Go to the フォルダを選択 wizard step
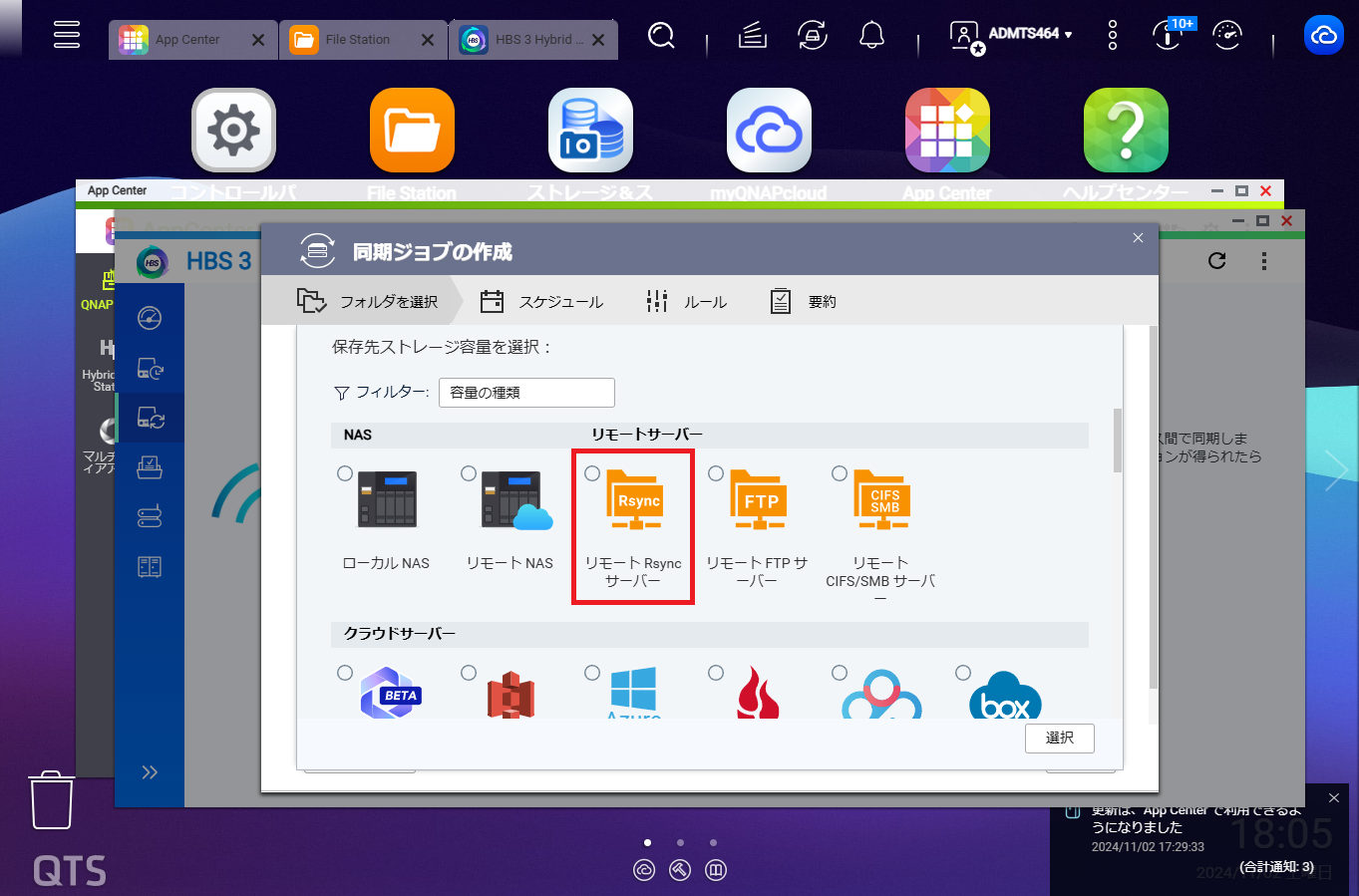 pyautogui.click(x=367, y=301)
